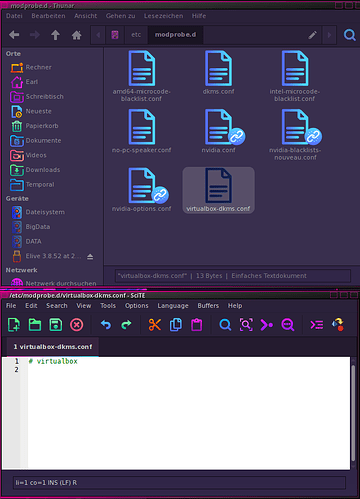Select no-pc-speaker.conf file

[142, 131]
